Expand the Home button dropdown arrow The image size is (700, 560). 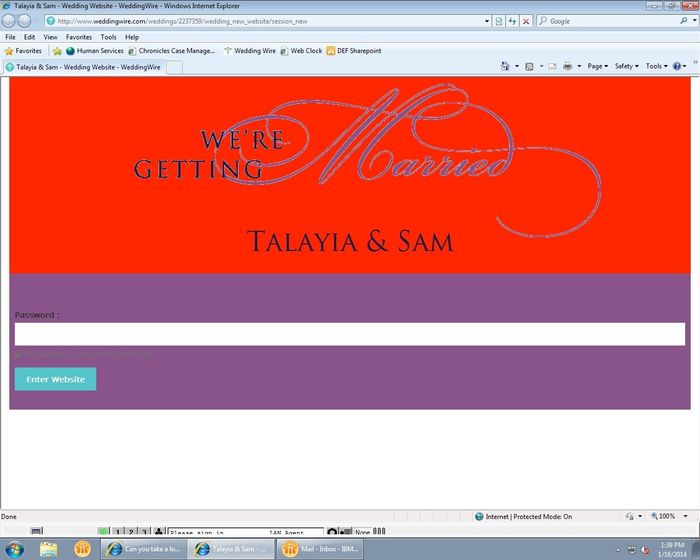[517, 66]
